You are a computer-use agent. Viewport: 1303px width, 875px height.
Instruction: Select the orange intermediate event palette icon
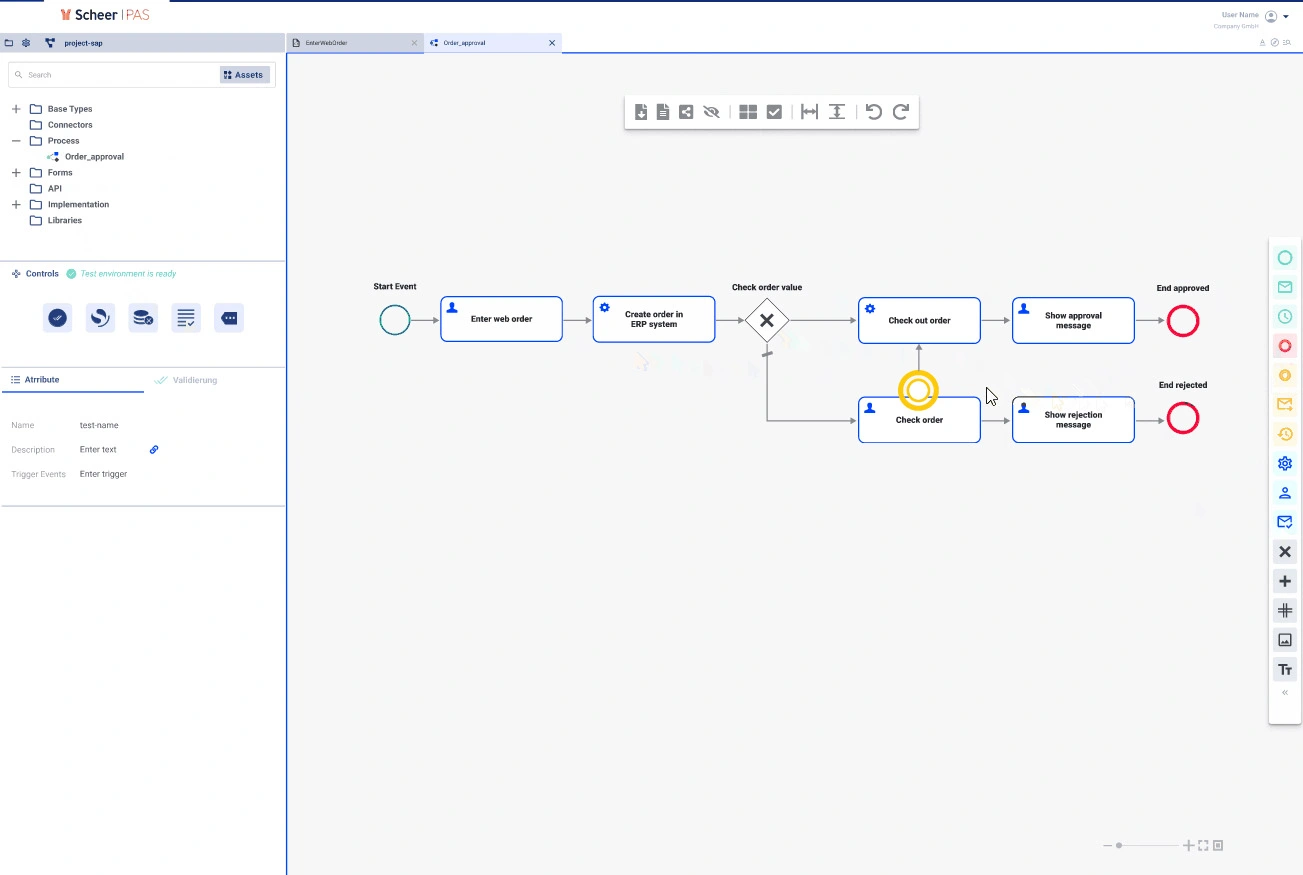pyautogui.click(x=1285, y=375)
